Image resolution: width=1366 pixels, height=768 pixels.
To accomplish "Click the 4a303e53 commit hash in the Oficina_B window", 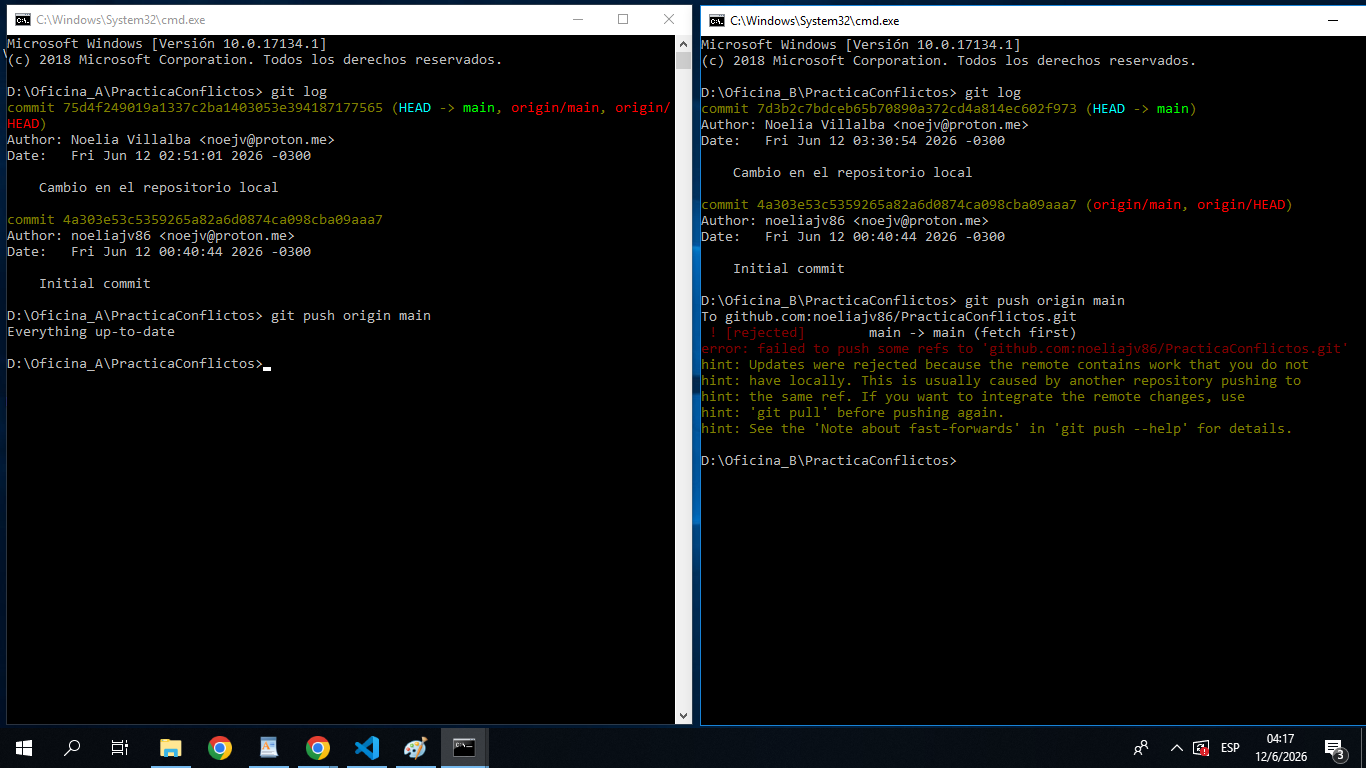I will point(917,204).
